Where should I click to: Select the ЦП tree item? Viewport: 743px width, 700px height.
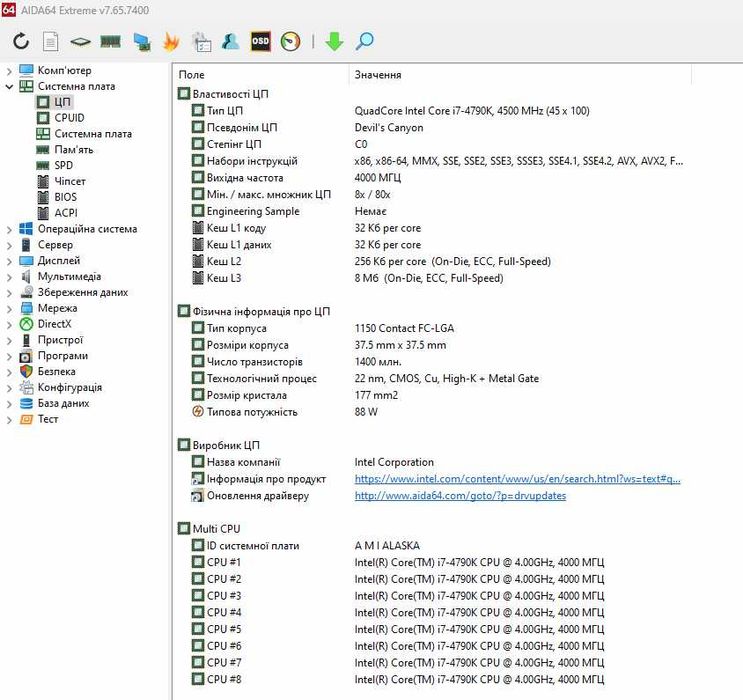pyautogui.click(x=54, y=102)
